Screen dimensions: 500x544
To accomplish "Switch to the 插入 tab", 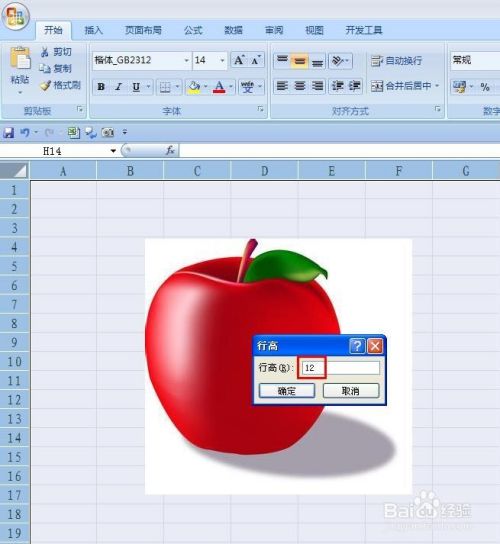I will (x=94, y=30).
